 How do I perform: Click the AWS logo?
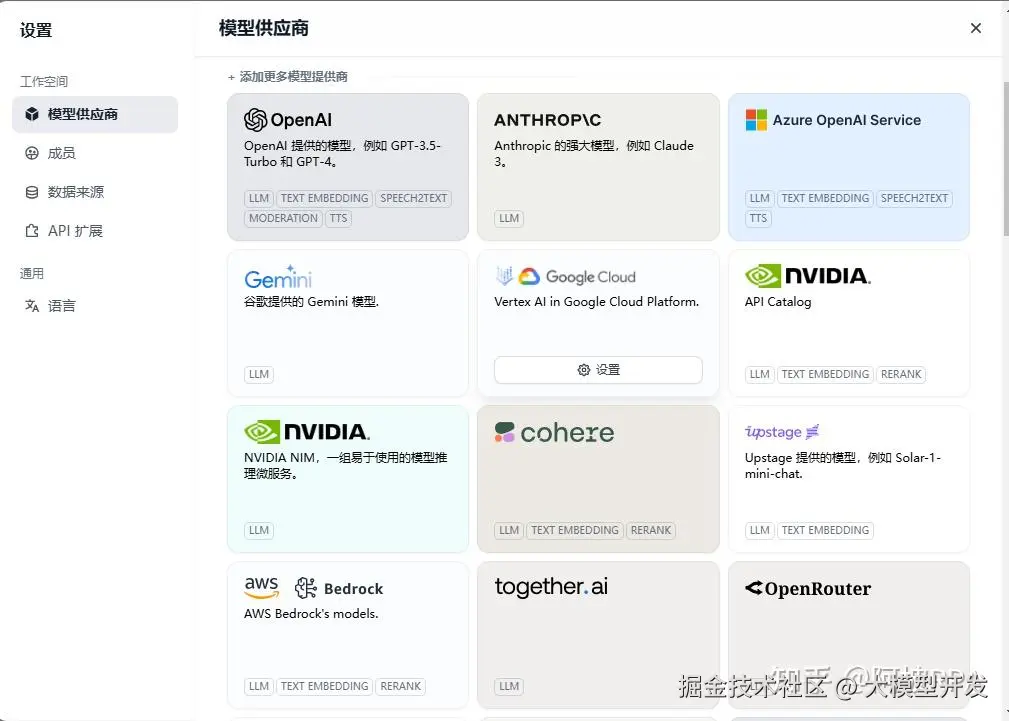[x=261, y=586]
